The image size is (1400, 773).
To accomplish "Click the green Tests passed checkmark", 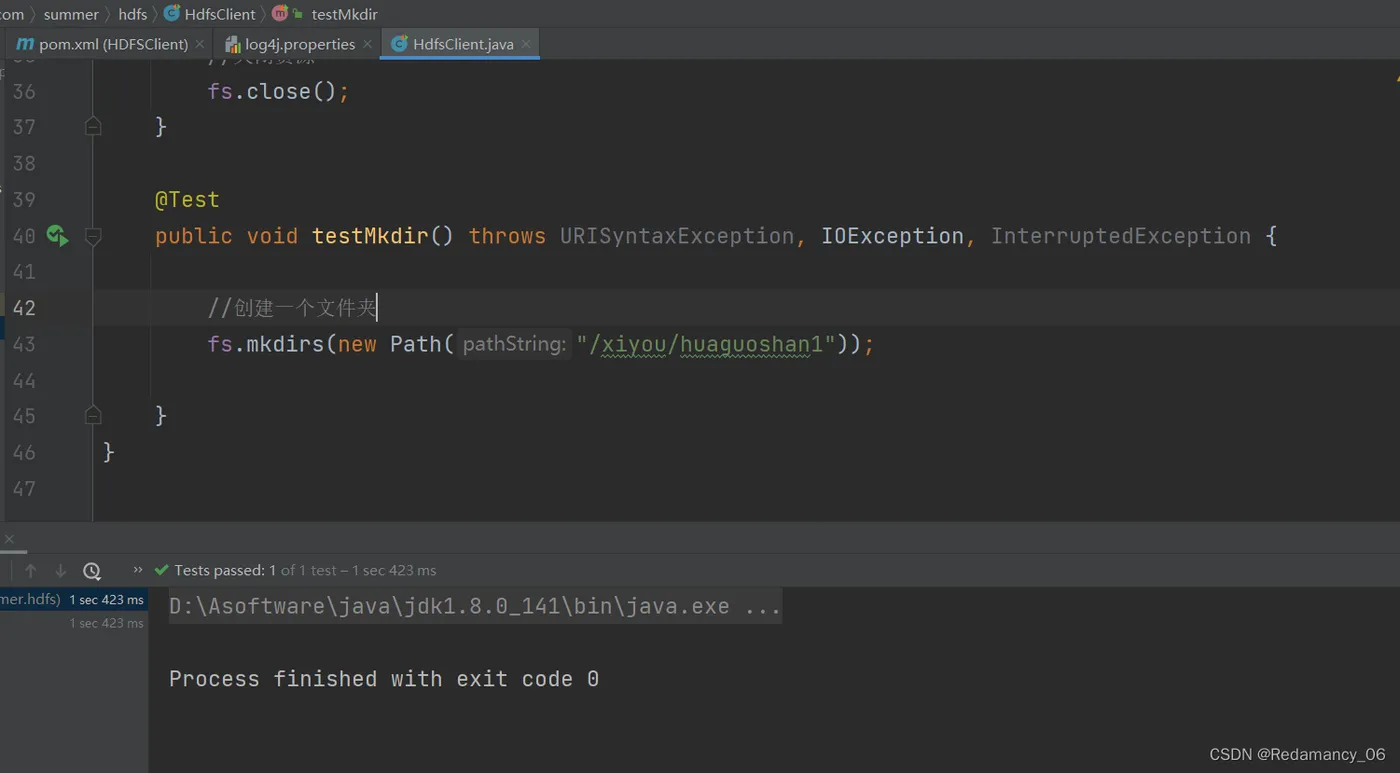I will [162, 570].
